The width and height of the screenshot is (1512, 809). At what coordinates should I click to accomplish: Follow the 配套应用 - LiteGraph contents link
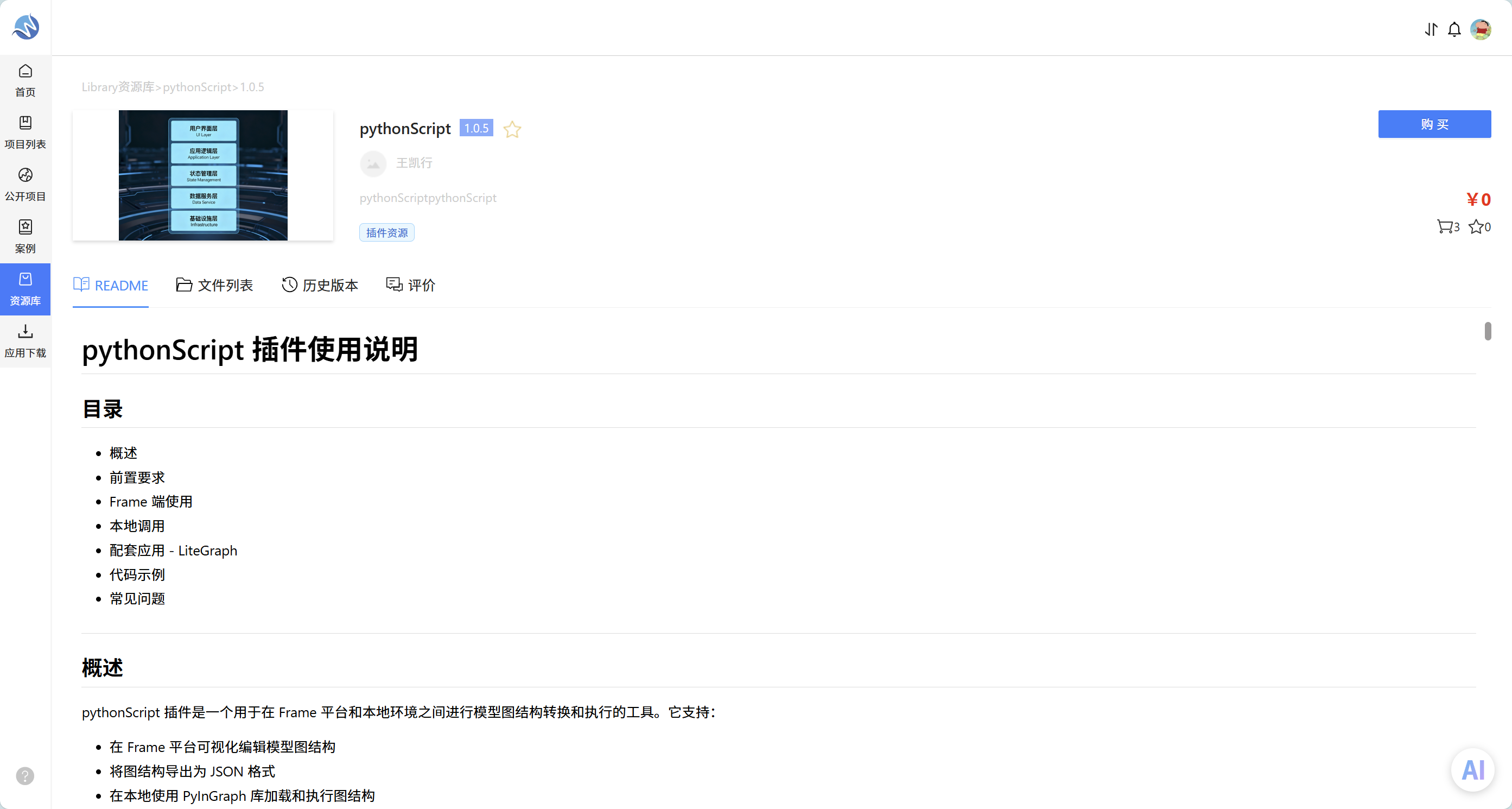pos(173,550)
